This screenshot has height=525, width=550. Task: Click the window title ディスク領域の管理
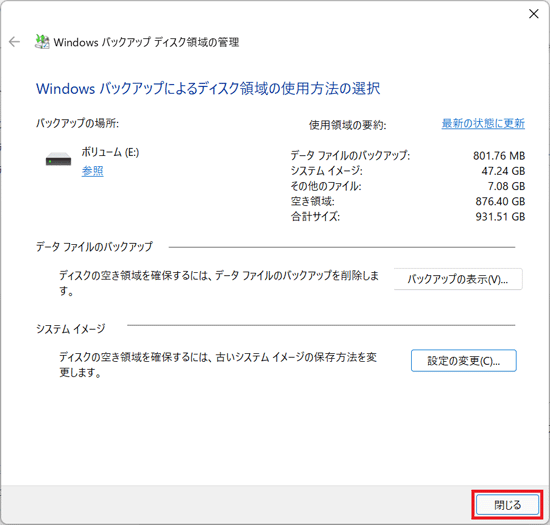(146, 42)
